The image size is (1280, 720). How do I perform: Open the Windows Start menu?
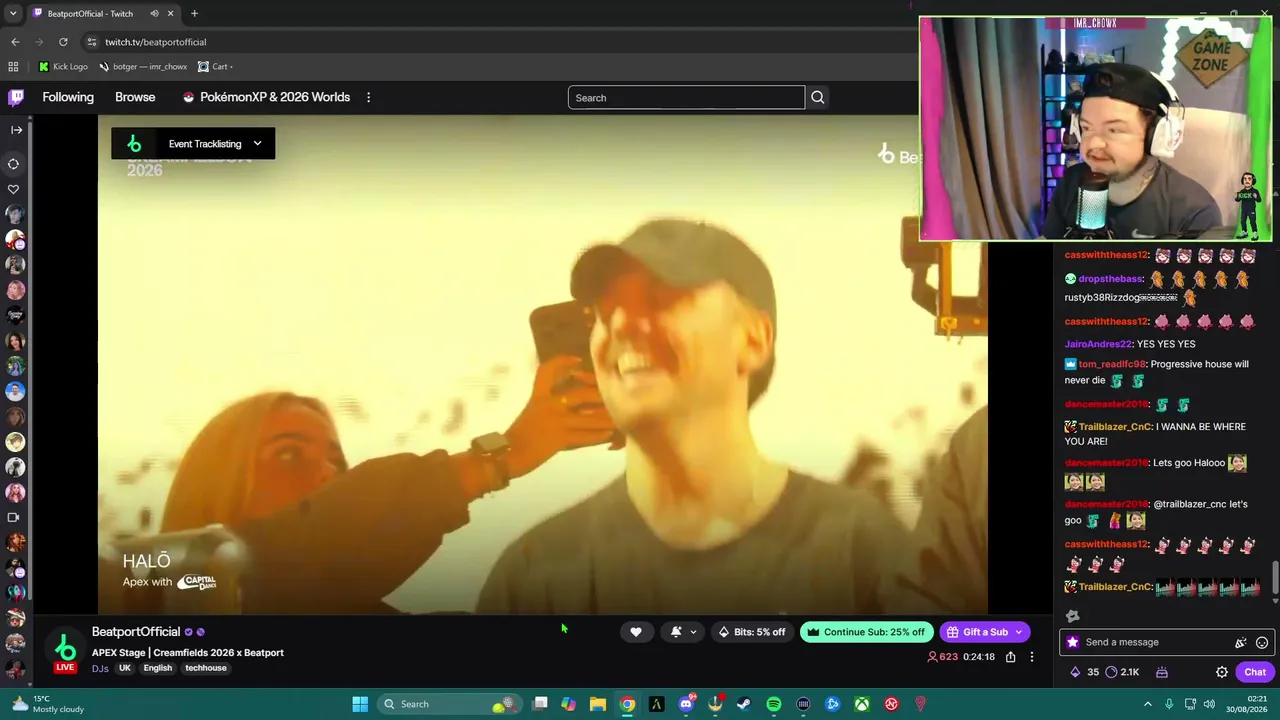(360, 704)
